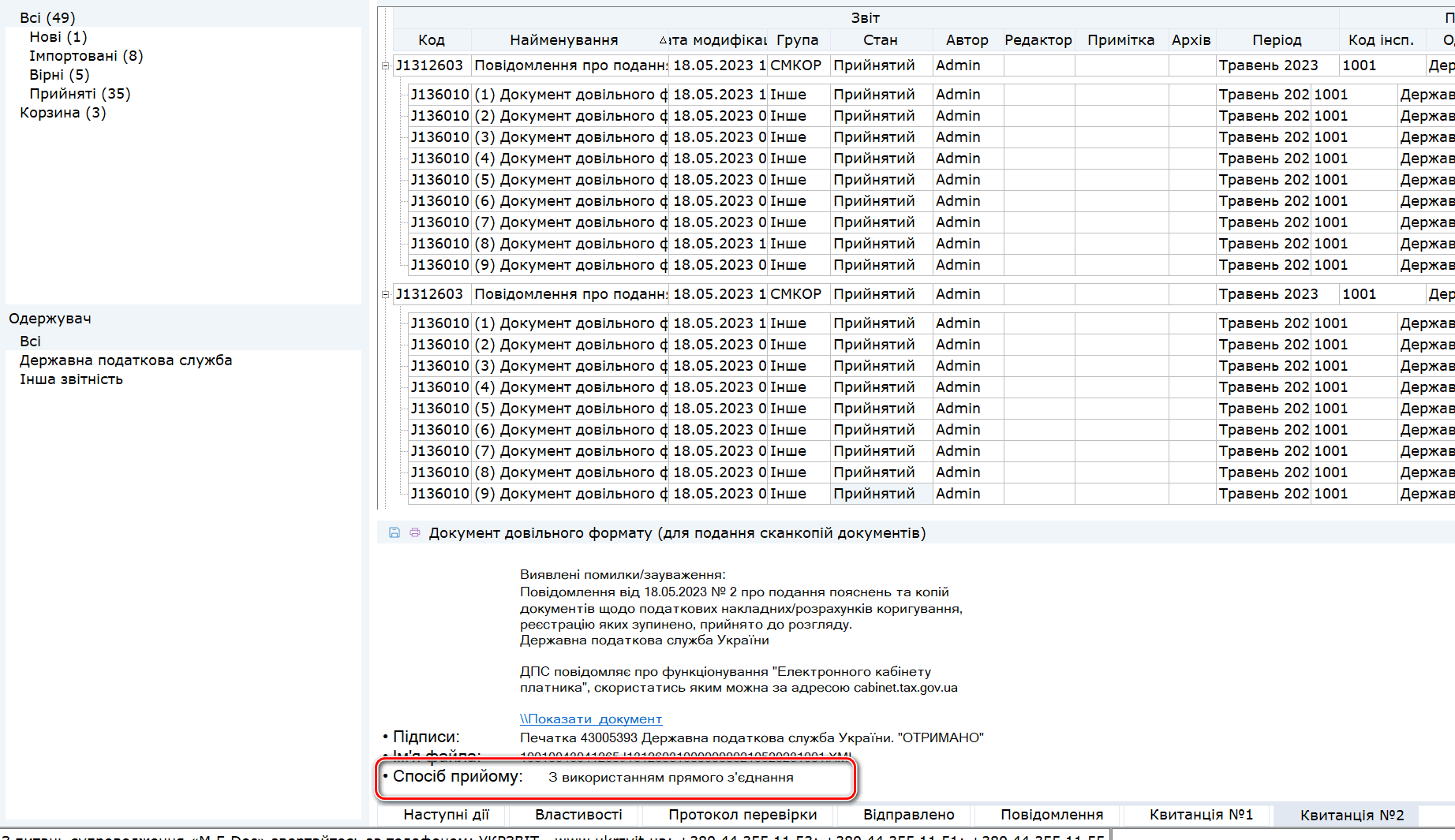Open Корзина (3) in status list

tap(62, 113)
